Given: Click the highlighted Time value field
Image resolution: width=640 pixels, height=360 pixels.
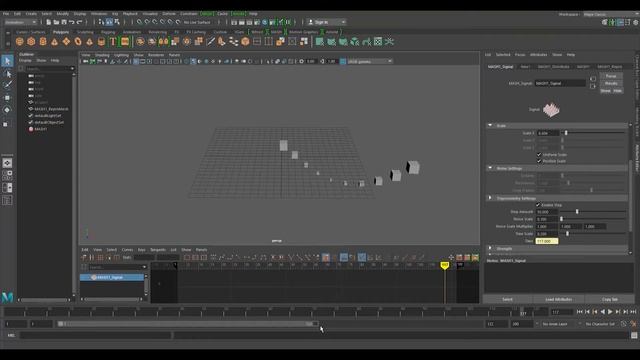Looking at the screenshot, I should click(x=547, y=241).
